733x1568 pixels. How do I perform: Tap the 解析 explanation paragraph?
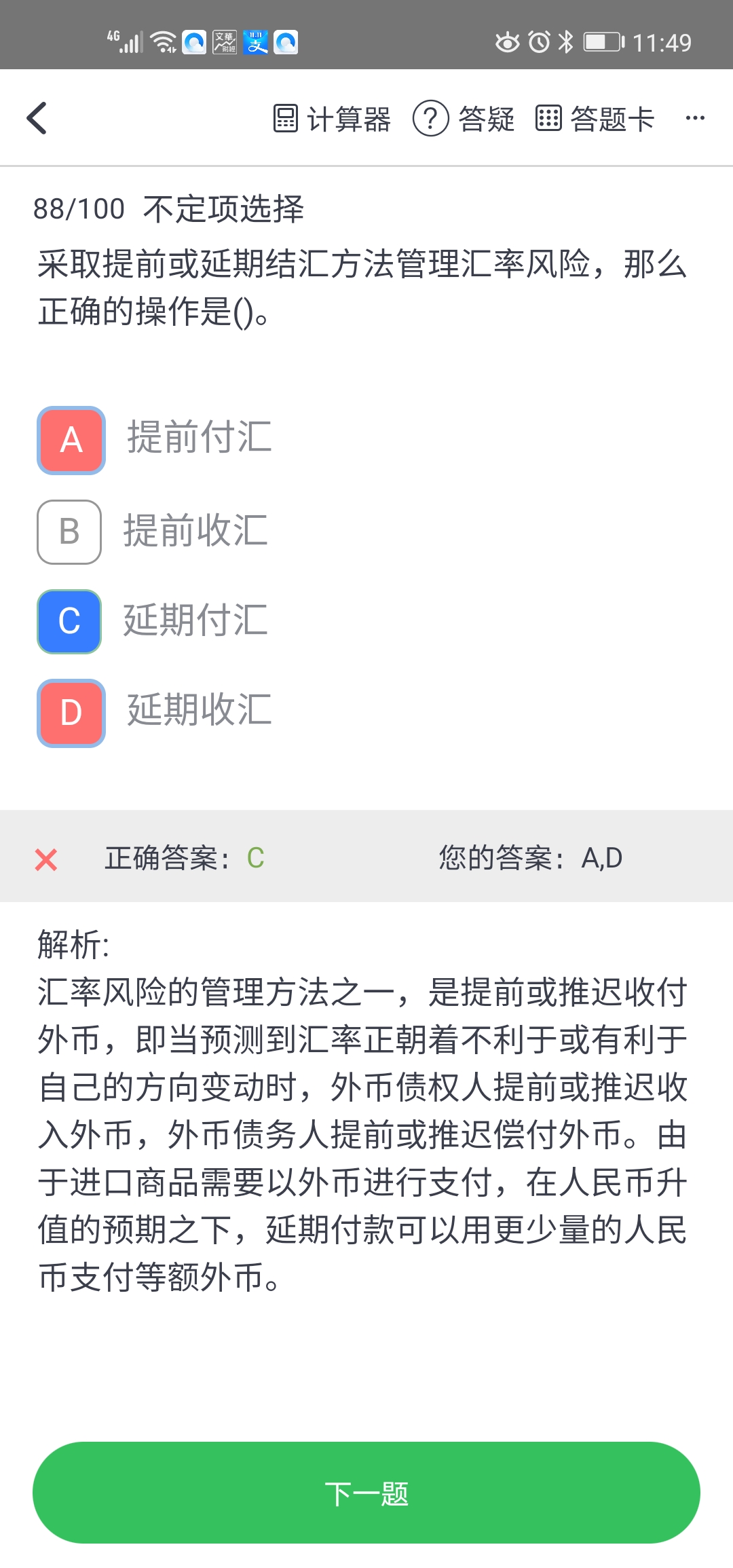click(x=363, y=1134)
